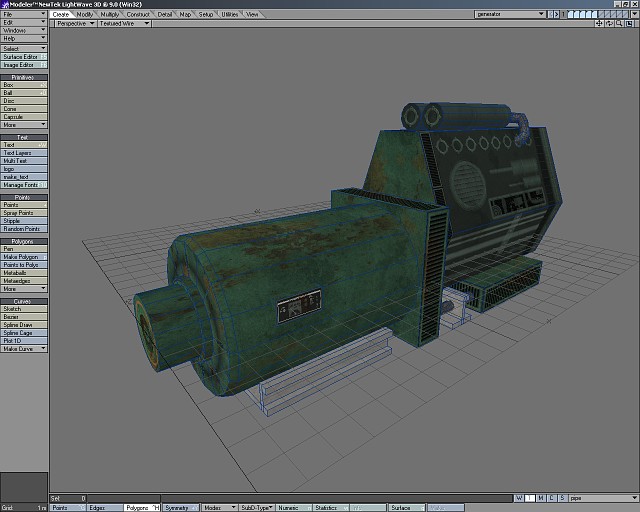Activate the second layer slot button
This screenshot has width=640, height=512.
[577, 14]
